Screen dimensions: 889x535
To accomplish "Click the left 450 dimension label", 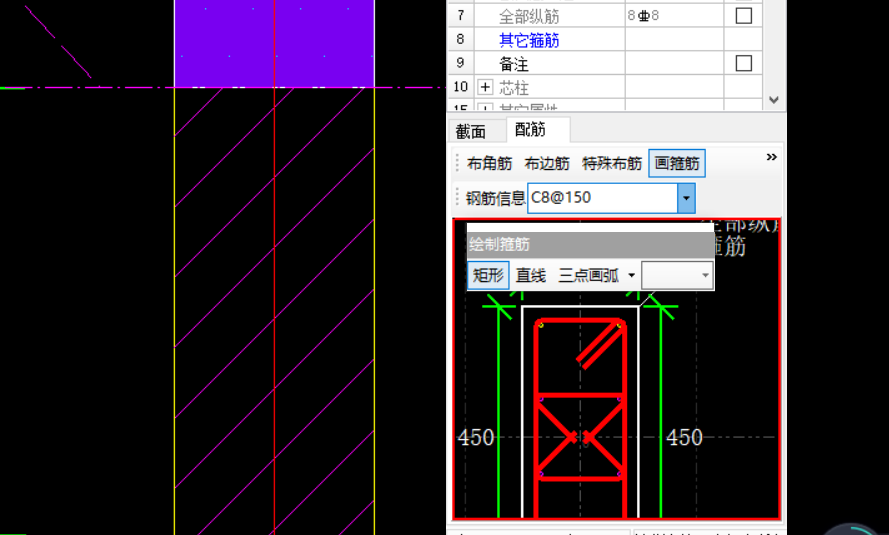I will tap(476, 438).
